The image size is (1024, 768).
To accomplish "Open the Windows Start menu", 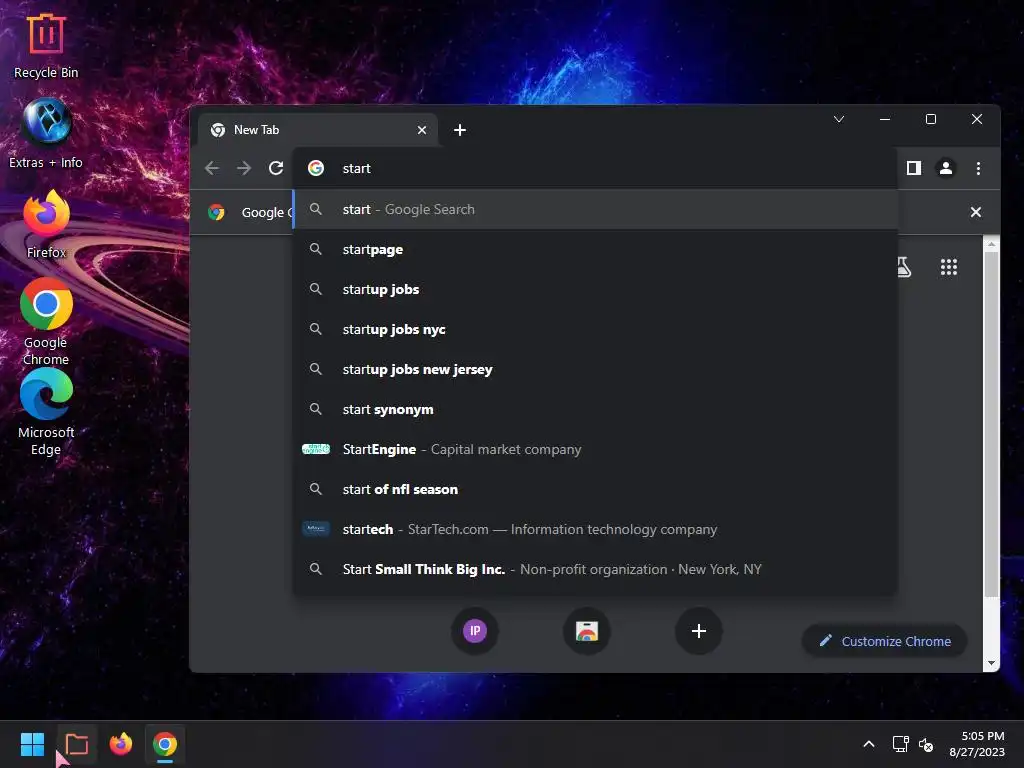I will (x=32, y=744).
